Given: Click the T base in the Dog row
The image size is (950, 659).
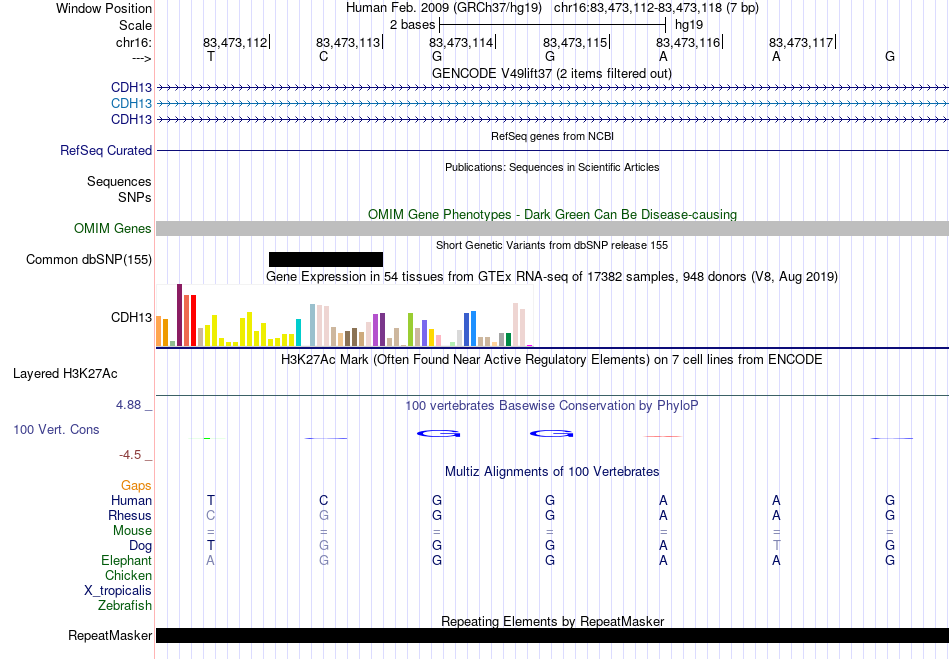Looking at the screenshot, I should pyautogui.click(x=210, y=545).
